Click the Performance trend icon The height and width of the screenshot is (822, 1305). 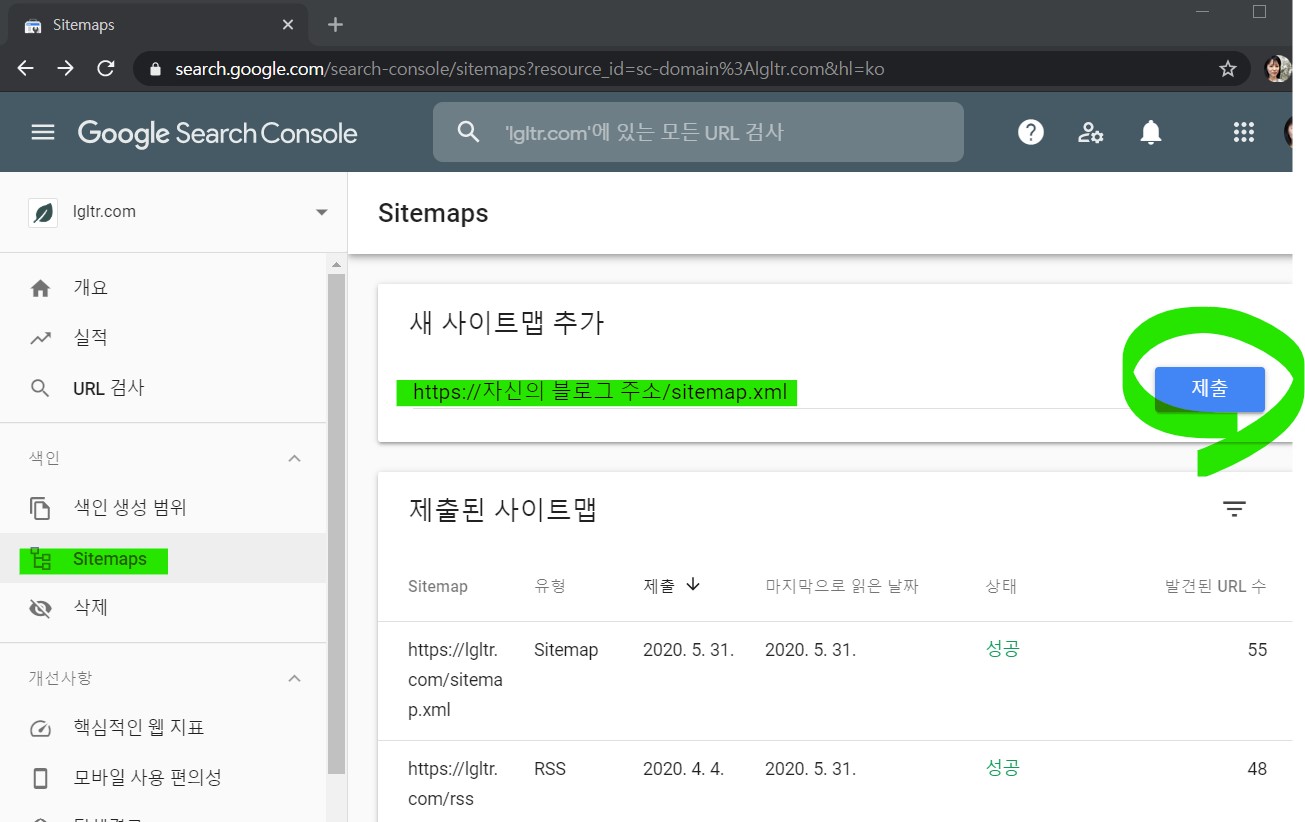tap(40, 338)
